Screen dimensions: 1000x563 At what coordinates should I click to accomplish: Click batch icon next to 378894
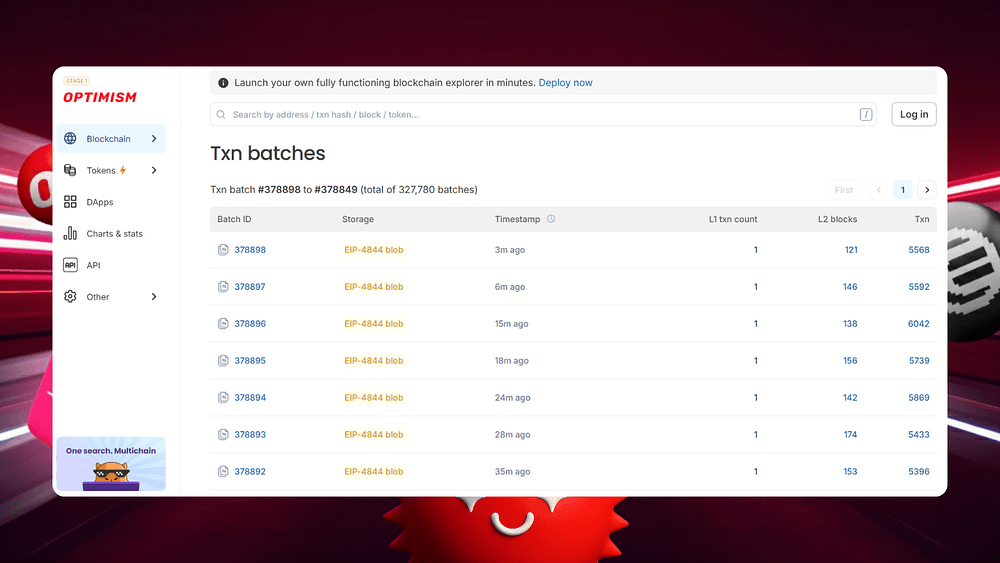(x=223, y=398)
